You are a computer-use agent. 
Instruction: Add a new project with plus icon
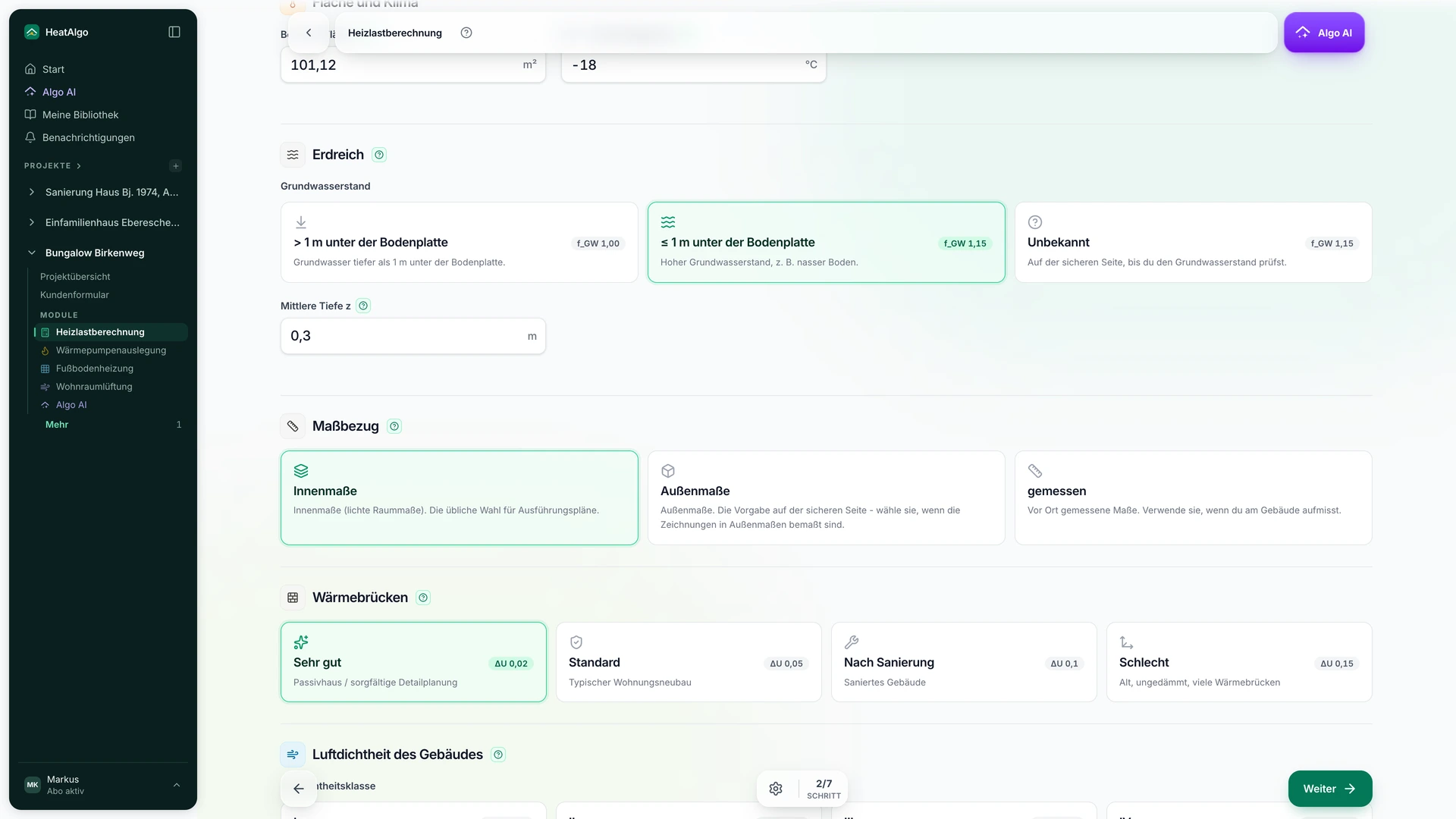click(x=176, y=166)
